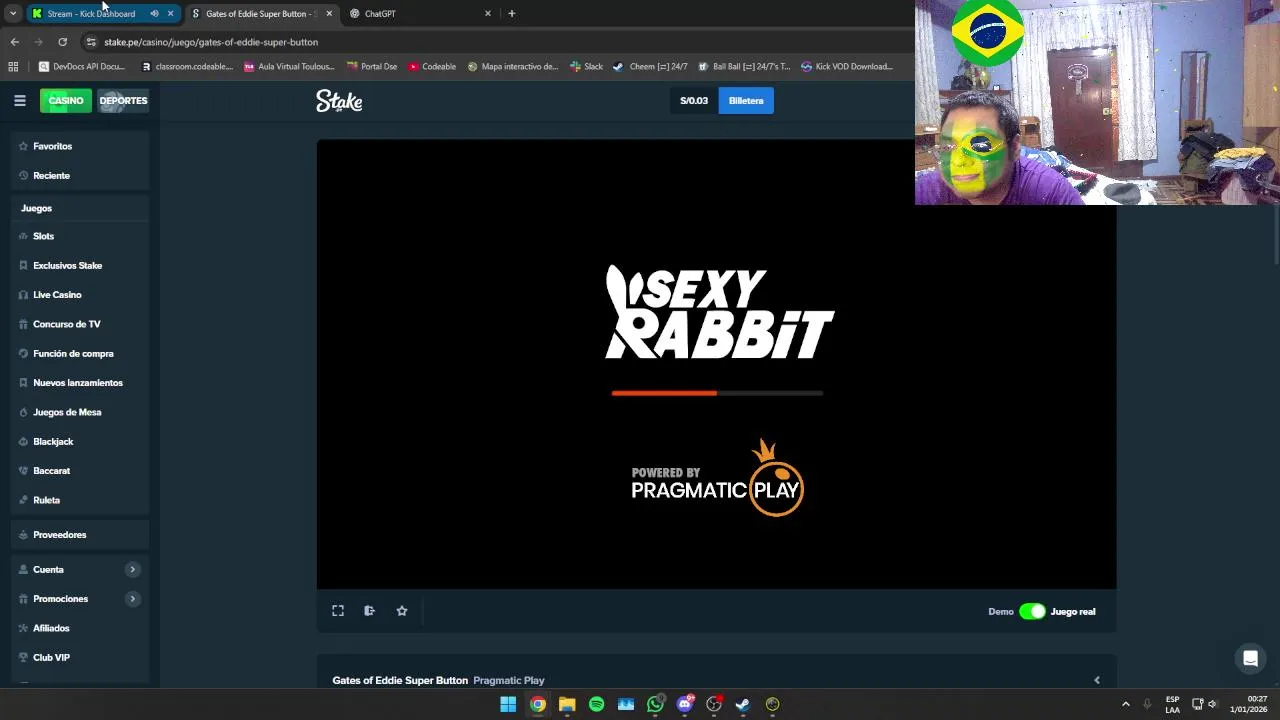Image resolution: width=1280 pixels, height=720 pixels.
Task: Open the browser apps grid in bookmarks bar
Action: tap(13, 67)
